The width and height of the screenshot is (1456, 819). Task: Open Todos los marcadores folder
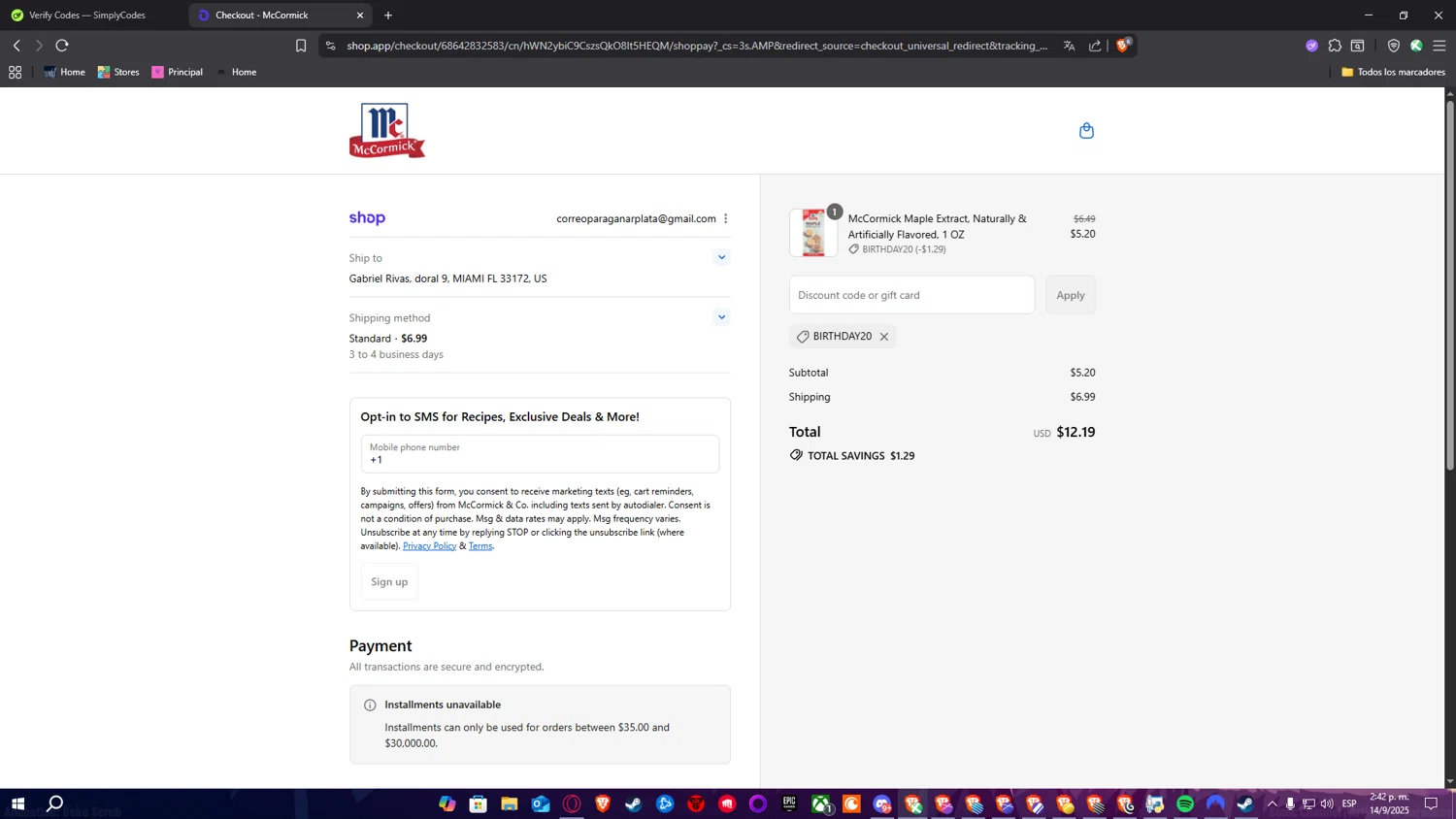[x=1393, y=72]
